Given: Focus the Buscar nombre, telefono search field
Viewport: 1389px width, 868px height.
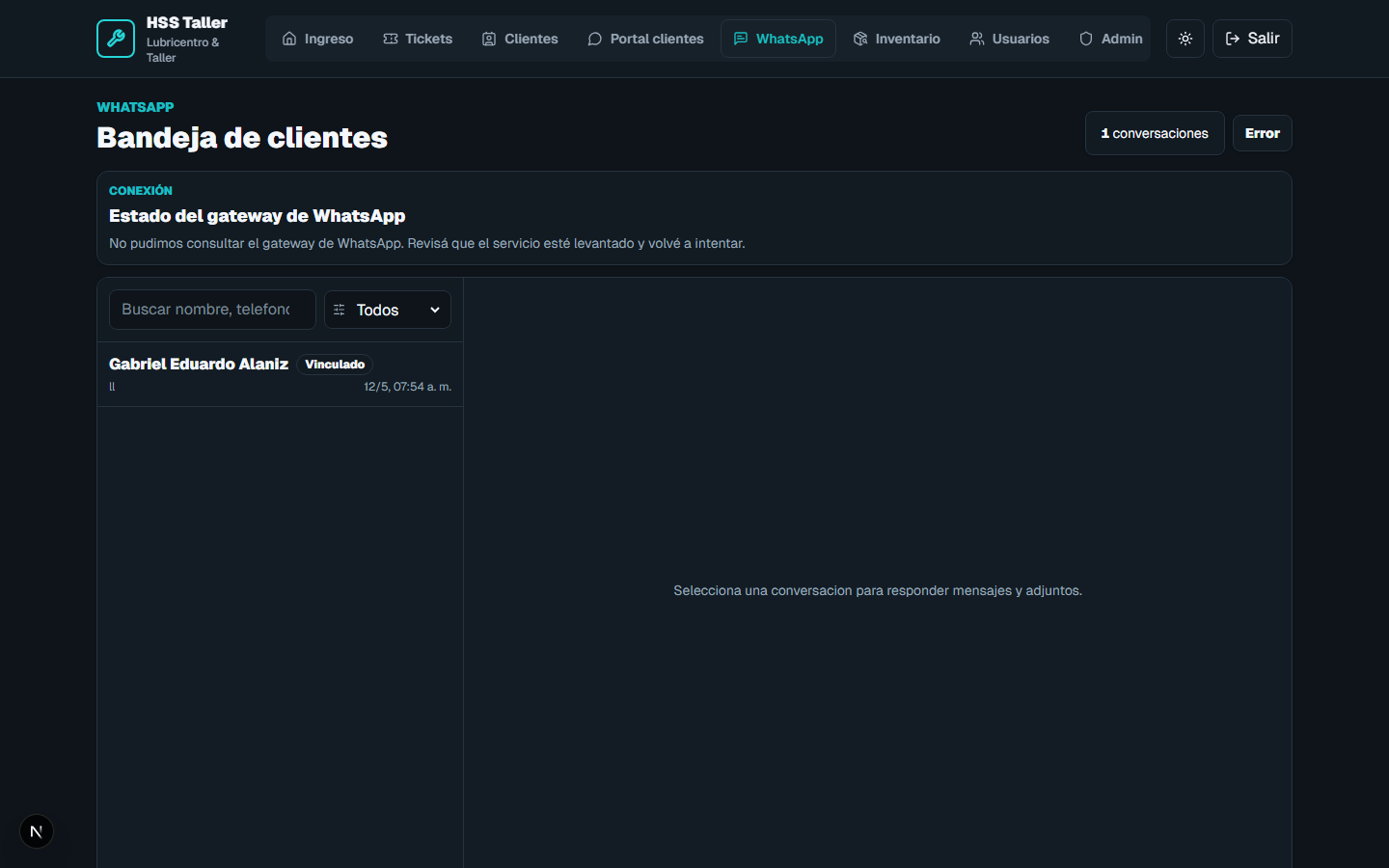Looking at the screenshot, I should [x=212, y=310].
